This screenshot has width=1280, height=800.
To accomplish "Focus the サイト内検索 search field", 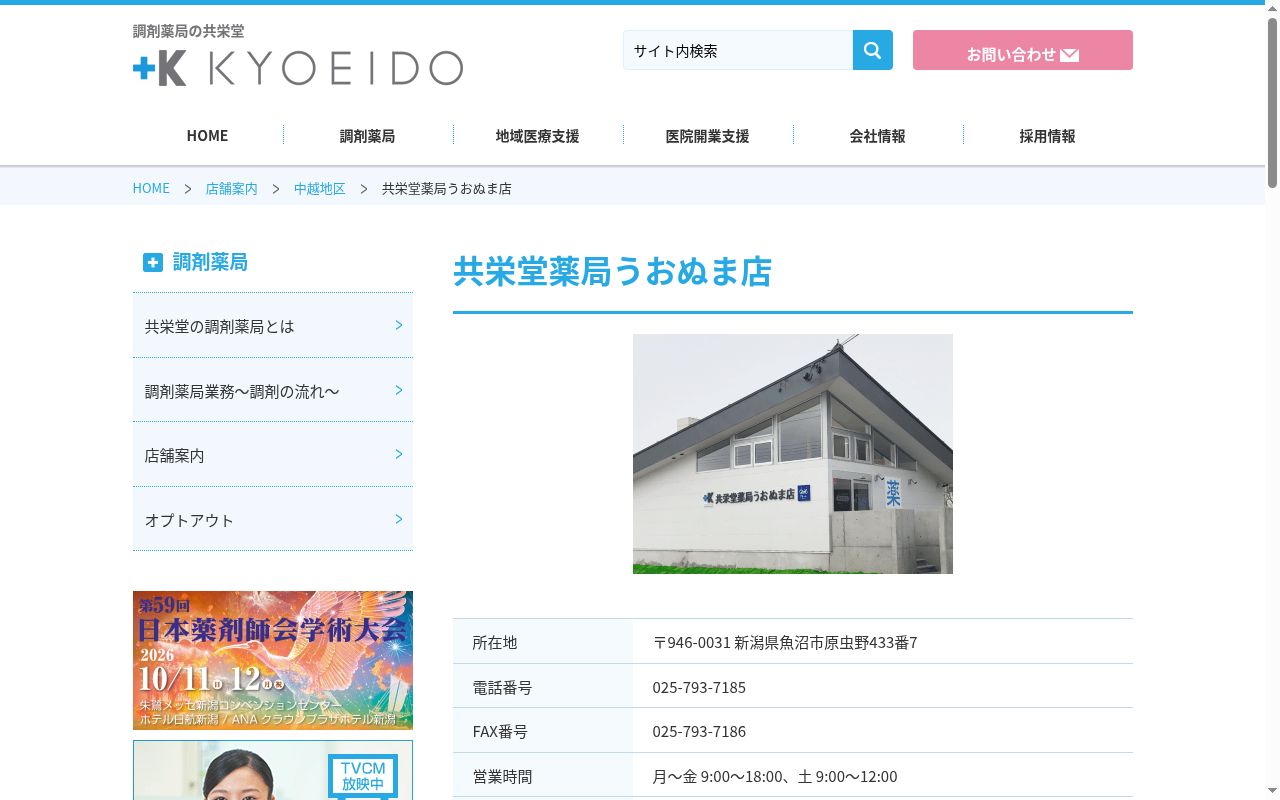I will tap(738, 50).
